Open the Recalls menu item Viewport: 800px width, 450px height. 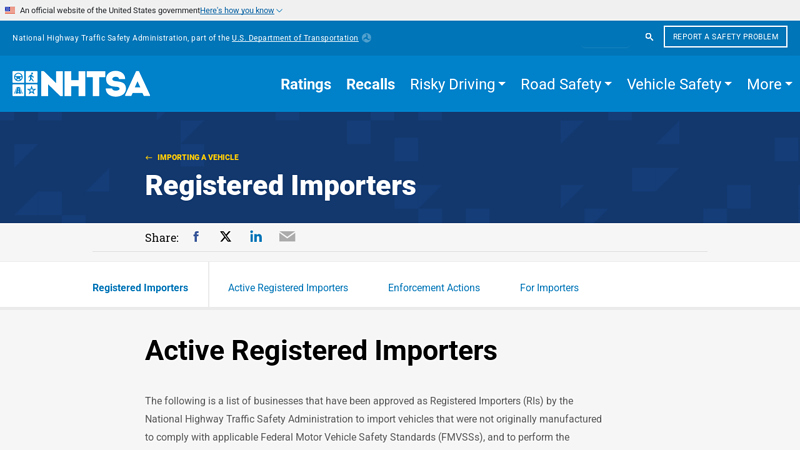(x=370, y=84)
